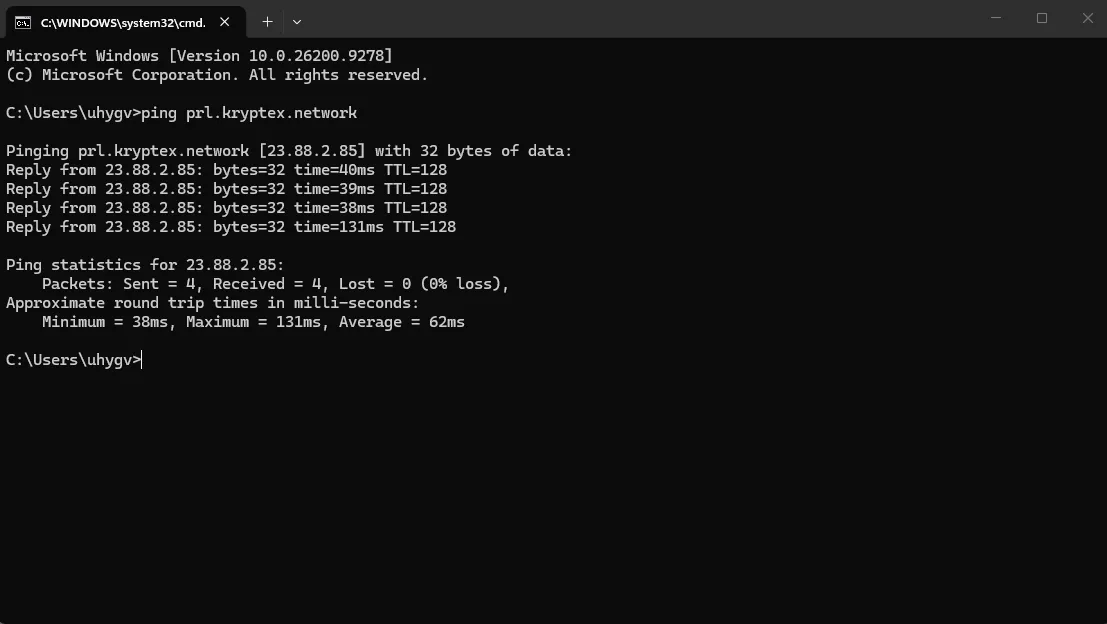Click the 'Packets: Sent = 4' line

pyautogui.click(x=275, y=284)
